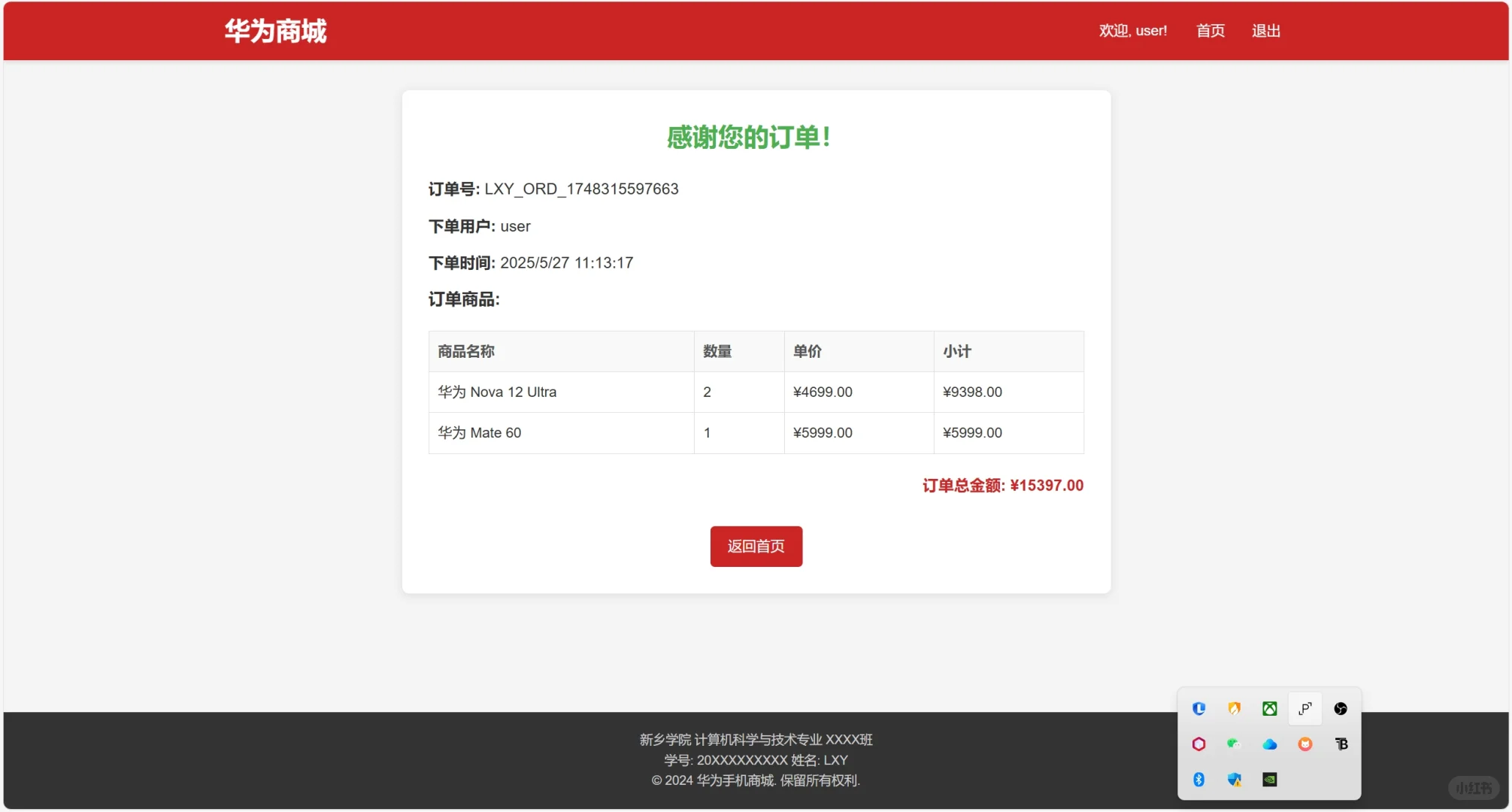
Task: Click the orange flame shield tray icon
Action: point(1234,708)
